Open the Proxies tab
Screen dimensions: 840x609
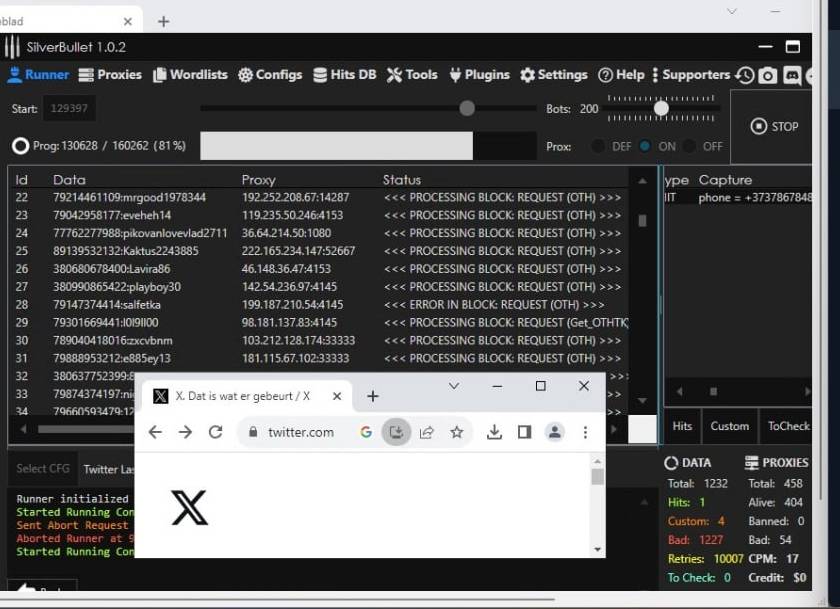point(110,74)
